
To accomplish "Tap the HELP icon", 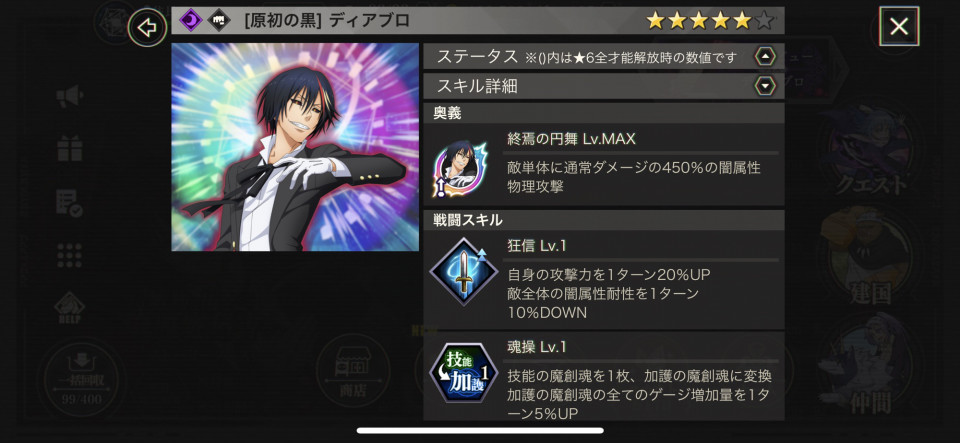I will tap(70, 308).
